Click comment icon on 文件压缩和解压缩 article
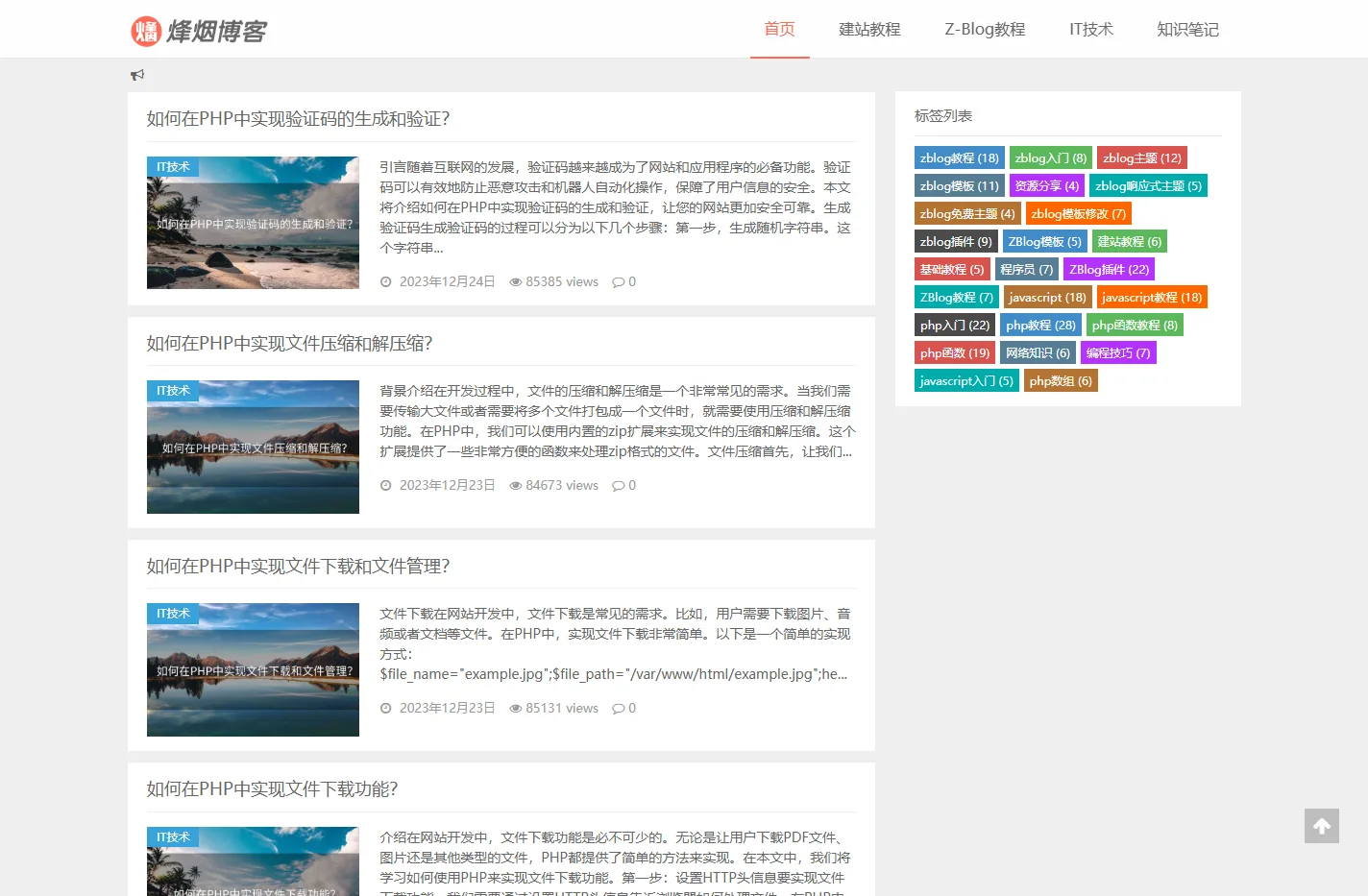 coord(618,486)
